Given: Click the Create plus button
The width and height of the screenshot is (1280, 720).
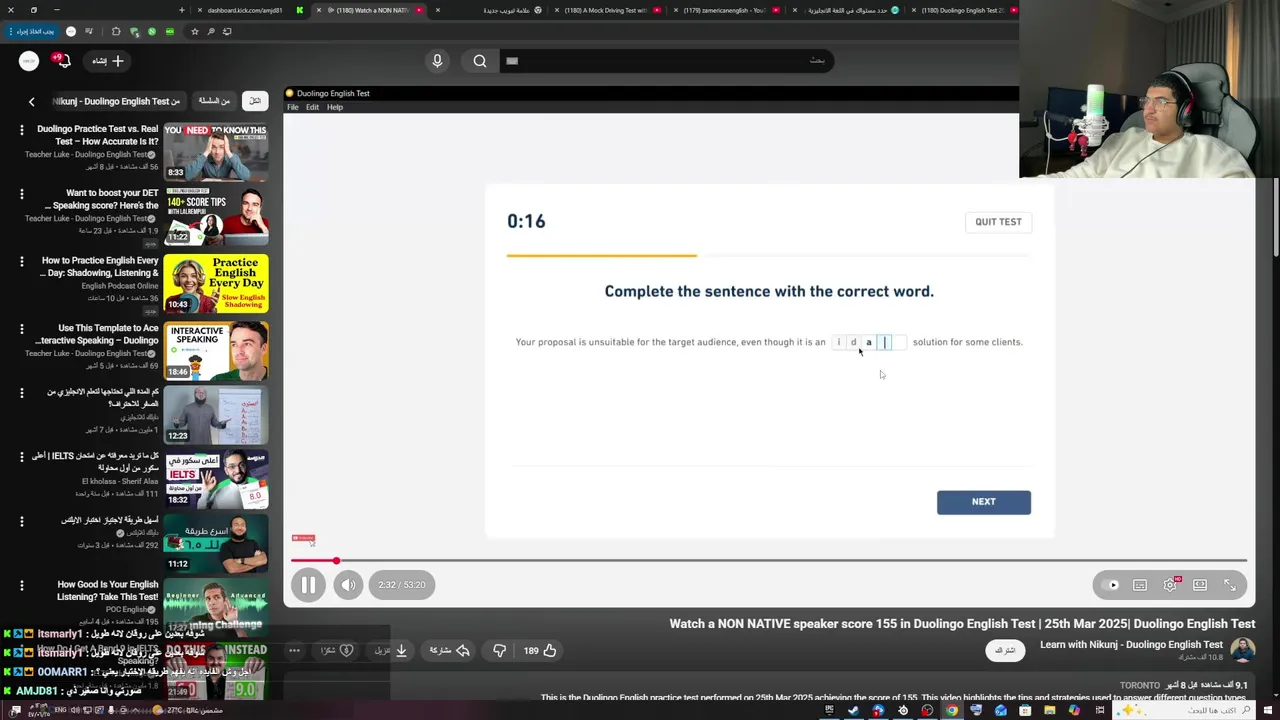Looking at the screenshot, I should pyautogui.click(x=108, y=61).
